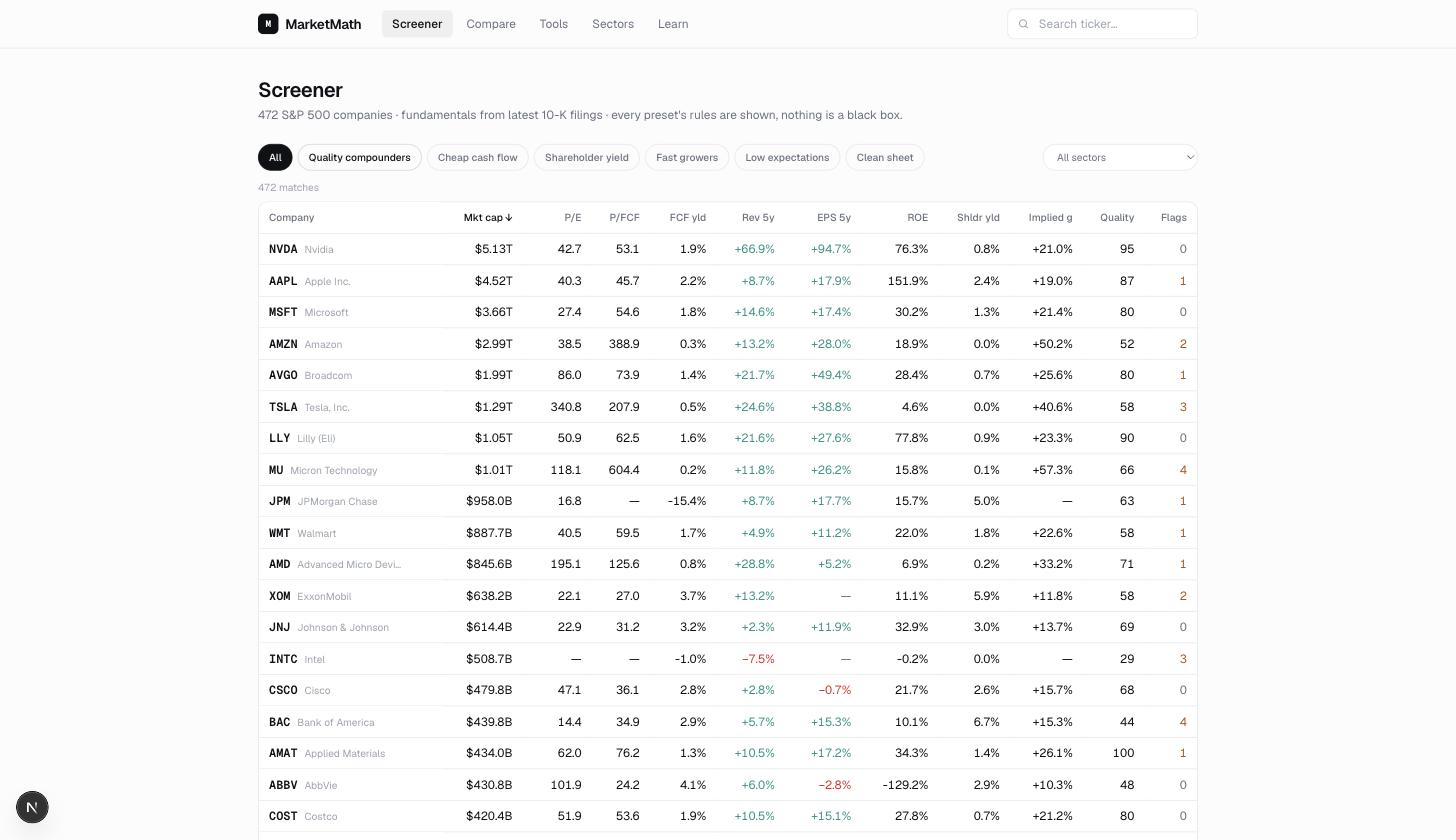Select the Cheap cash flow preset

(x=478, y=157)
